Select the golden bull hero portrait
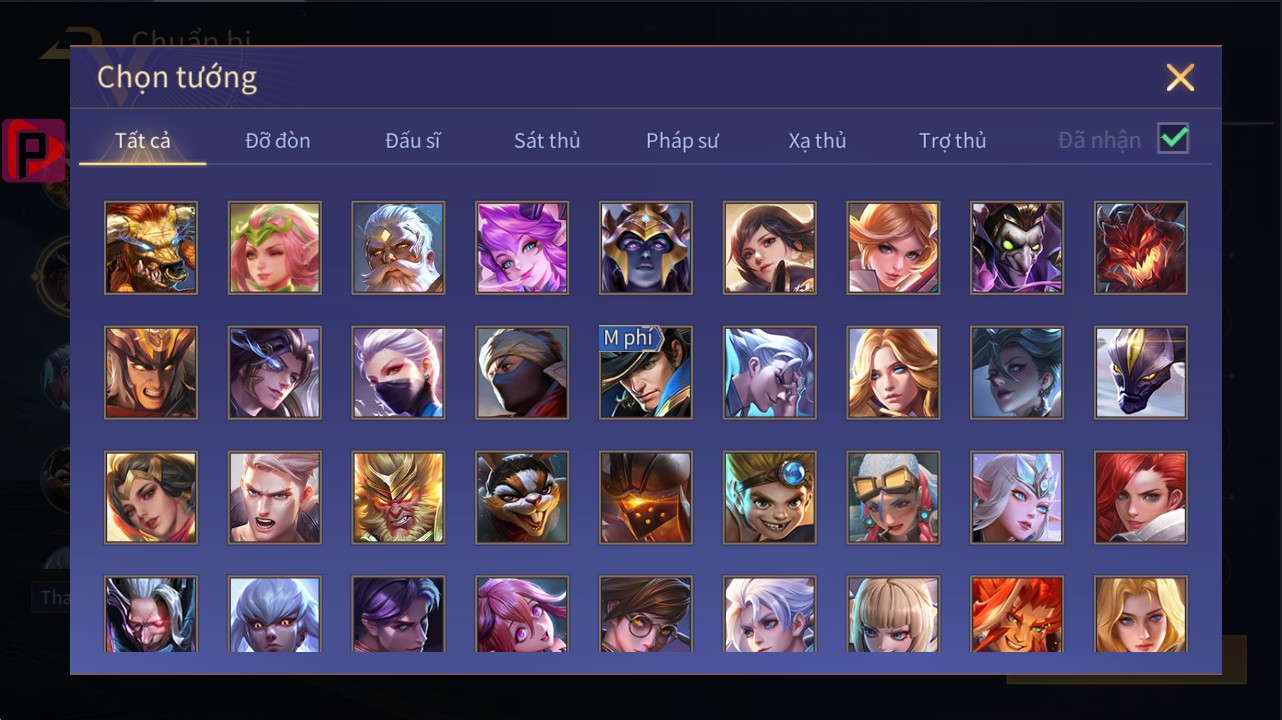 click(x=151, y=248)
